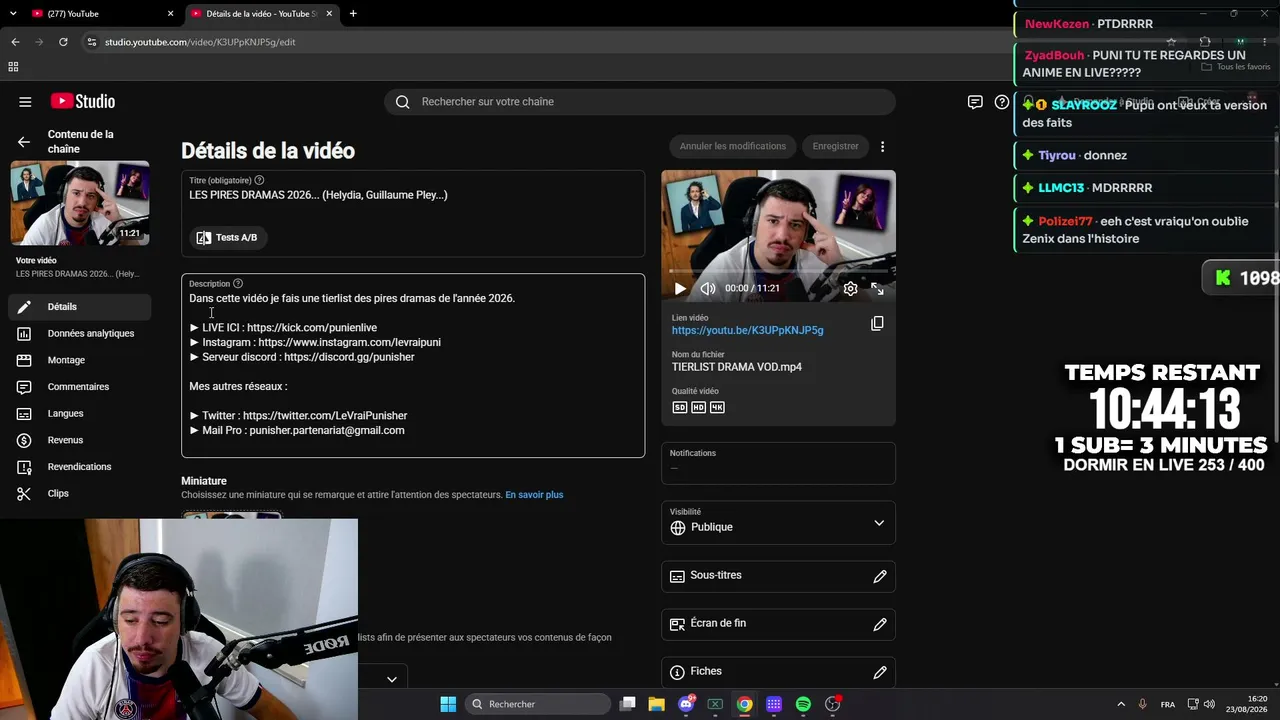The height and width of the screenshot is (720, 1280).
Task: Click the Écran de fin row label
Action: click(x=718, y=624)
